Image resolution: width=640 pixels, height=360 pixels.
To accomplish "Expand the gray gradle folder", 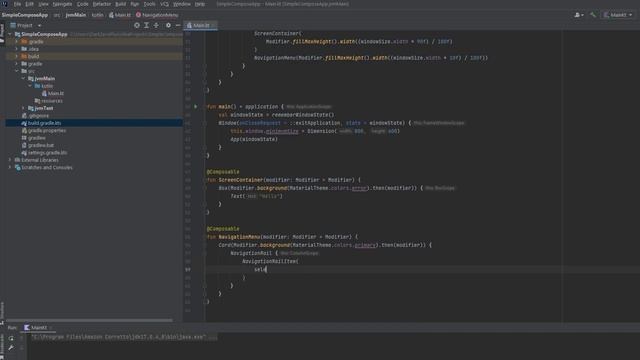I will 17,64.
